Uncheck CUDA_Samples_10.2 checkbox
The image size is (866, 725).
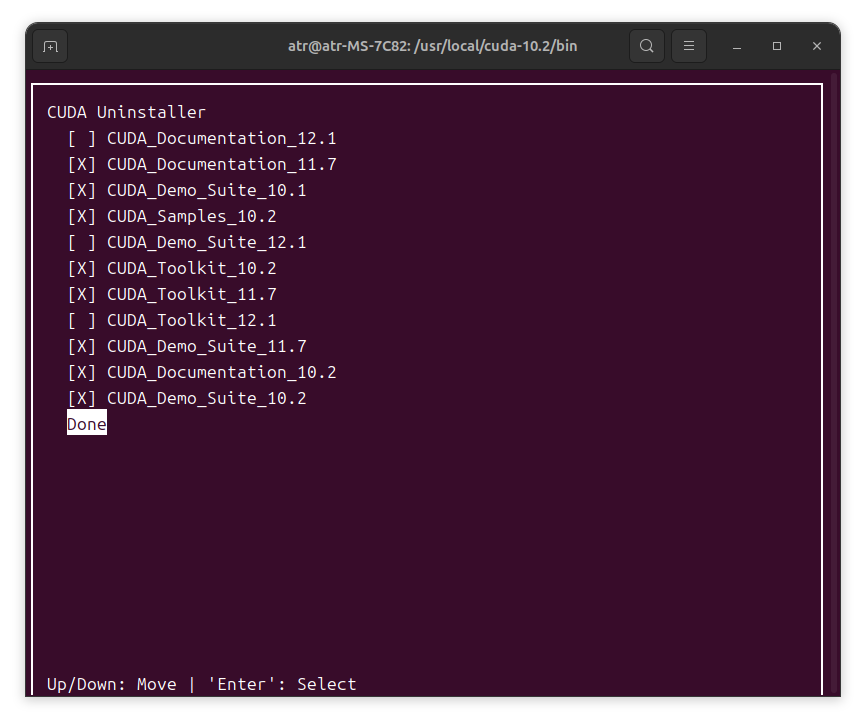[82, 216]
